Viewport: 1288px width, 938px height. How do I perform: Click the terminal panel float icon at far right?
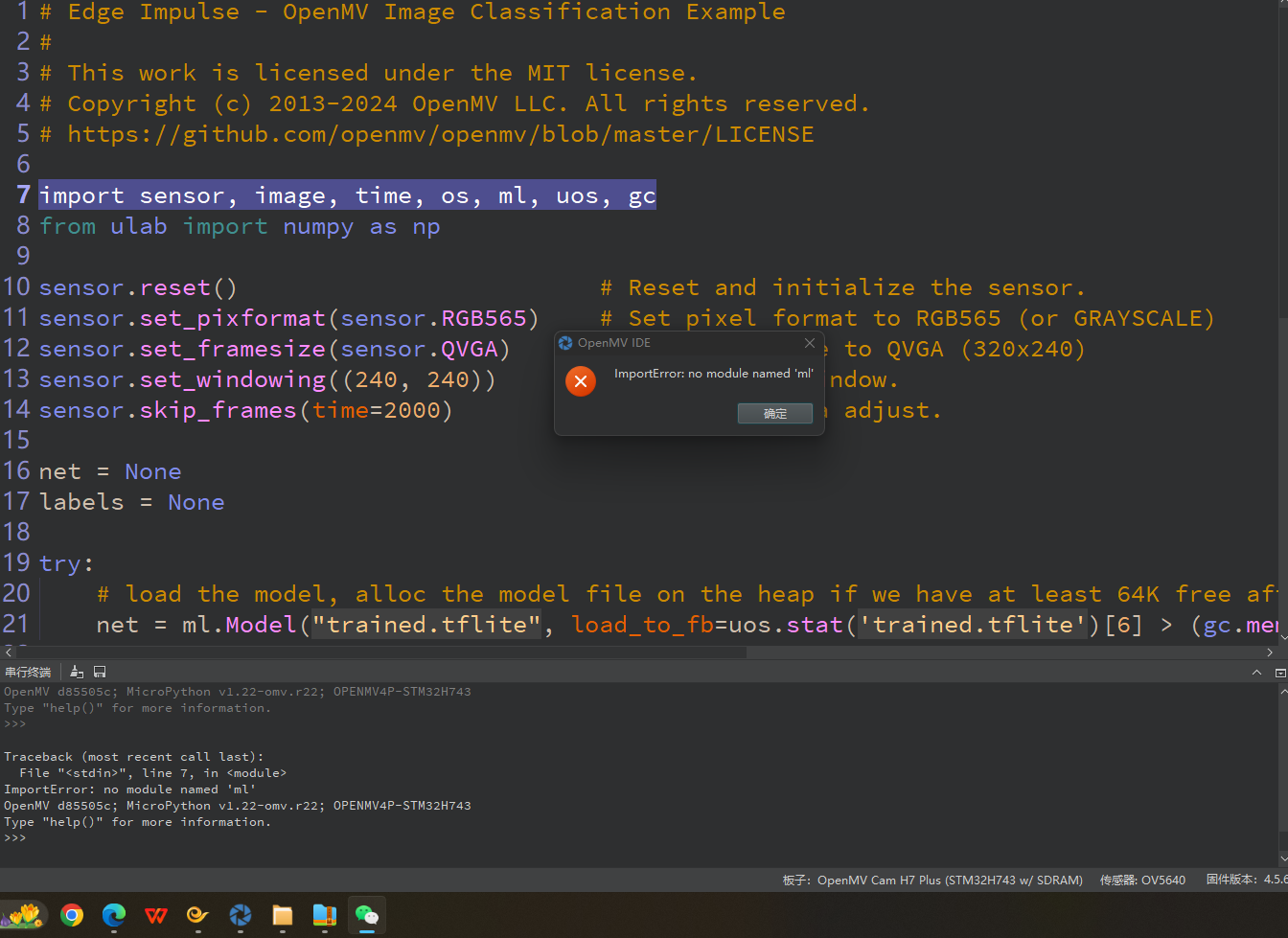pos(1280,672)
